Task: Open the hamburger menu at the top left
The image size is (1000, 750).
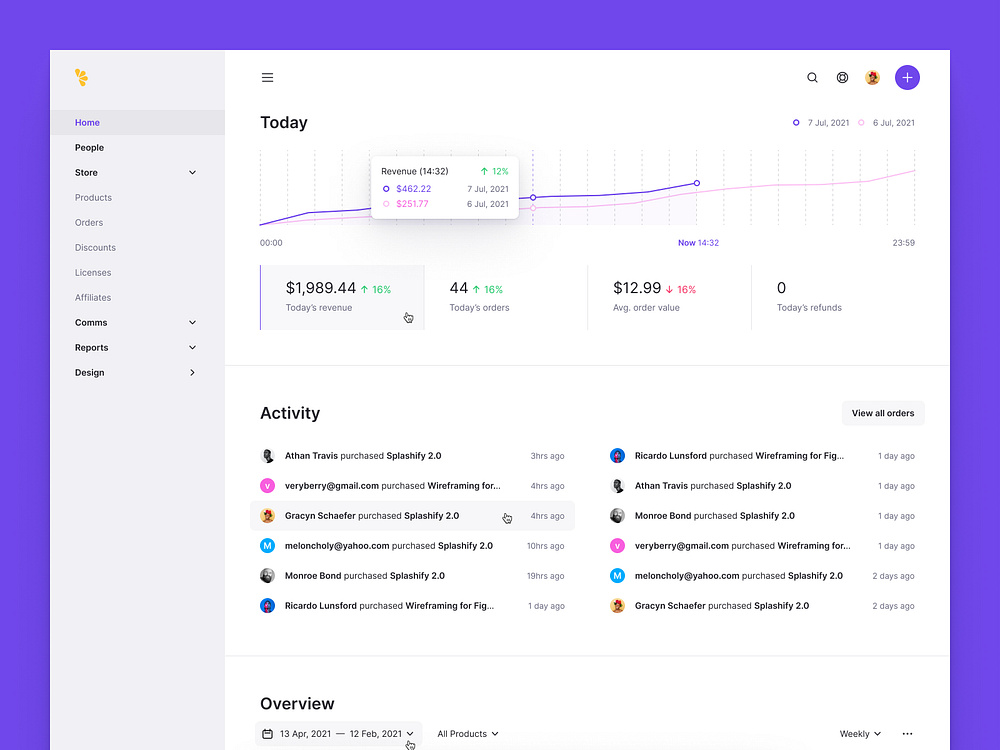Action: point(267,77)
